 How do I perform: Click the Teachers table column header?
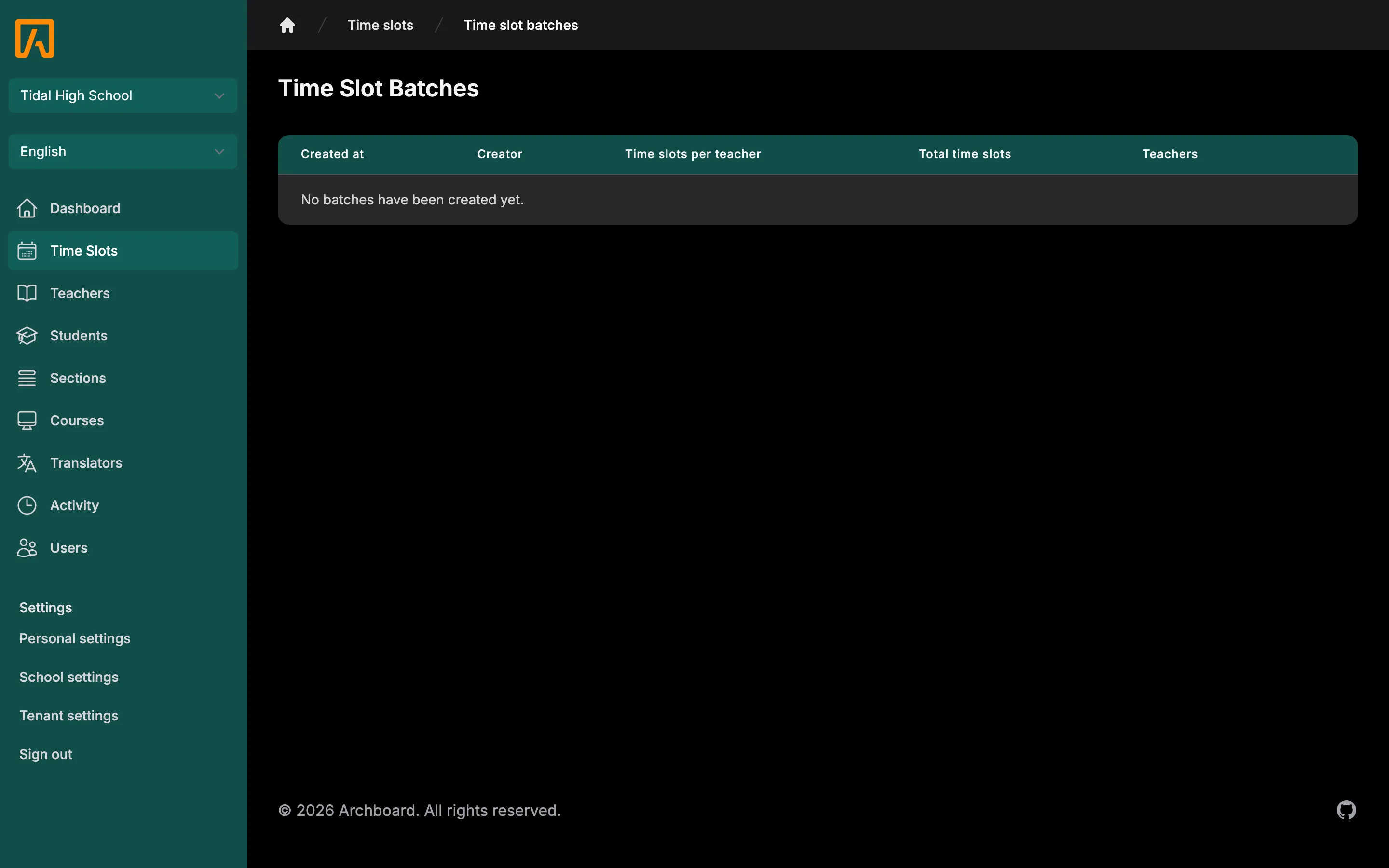1170,154
